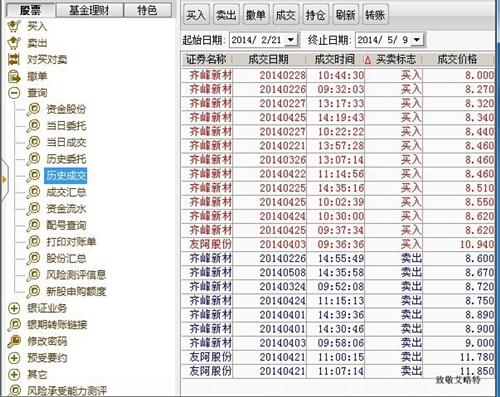Click magnifier icon next to 资金流水
The height and width of the screenshot is (397, 500).
33,209
